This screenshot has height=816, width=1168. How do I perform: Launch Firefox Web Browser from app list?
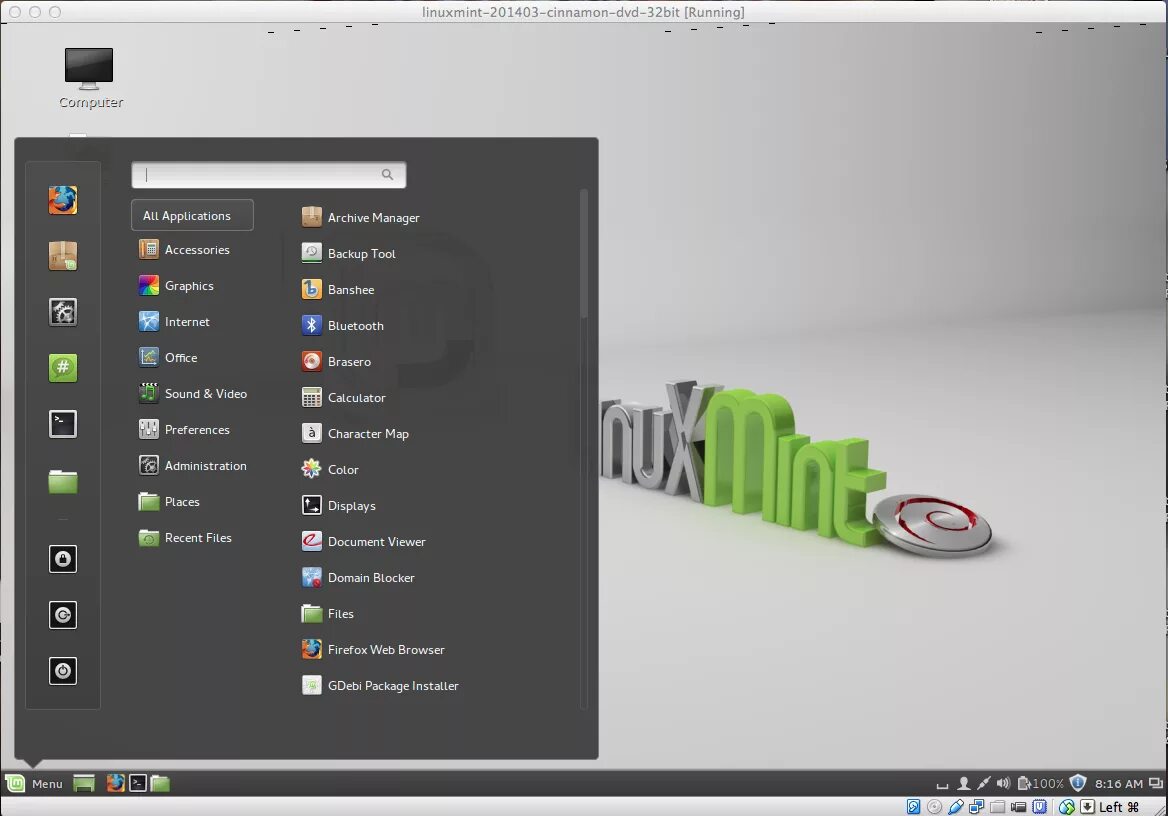pos(373,649)
